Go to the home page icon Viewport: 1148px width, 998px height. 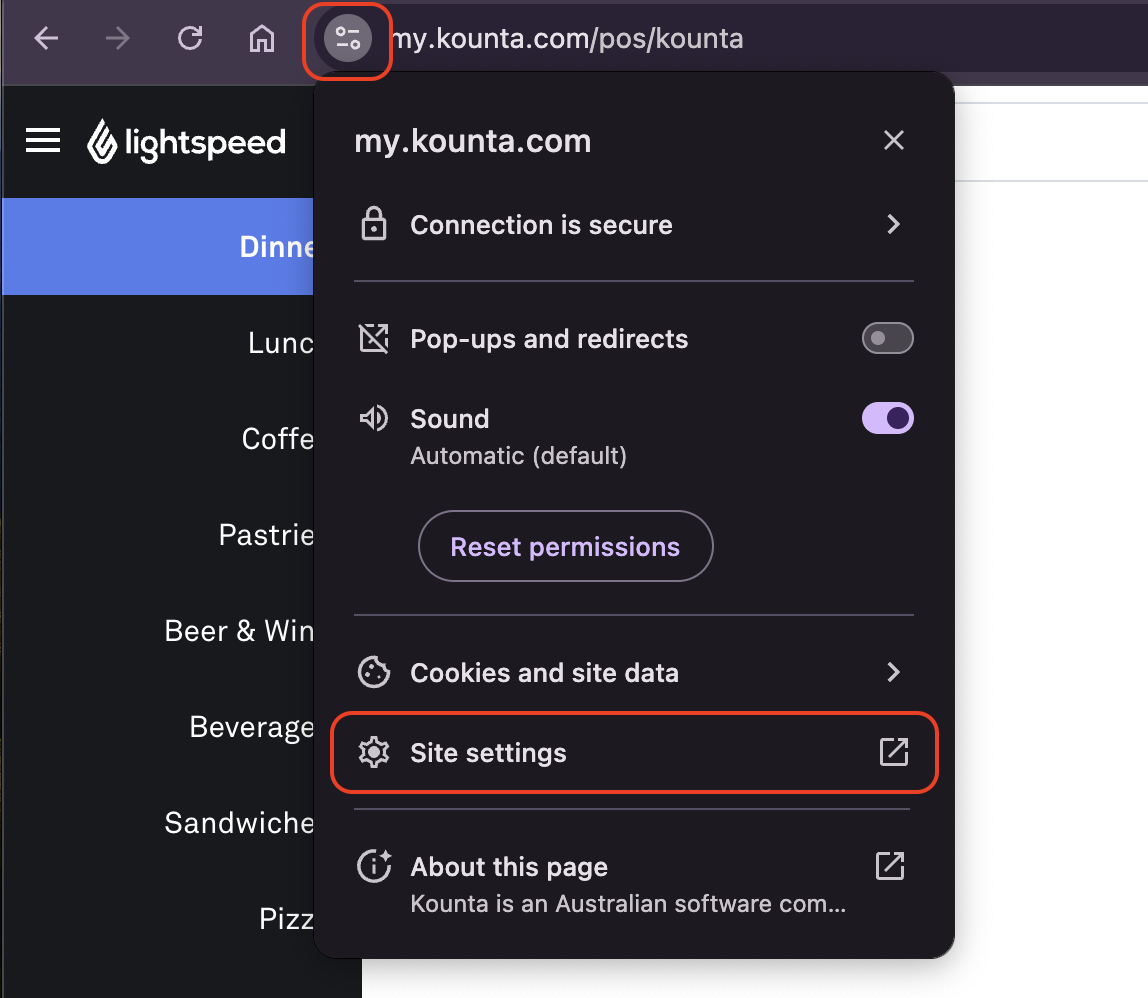(x=261, y=38)
